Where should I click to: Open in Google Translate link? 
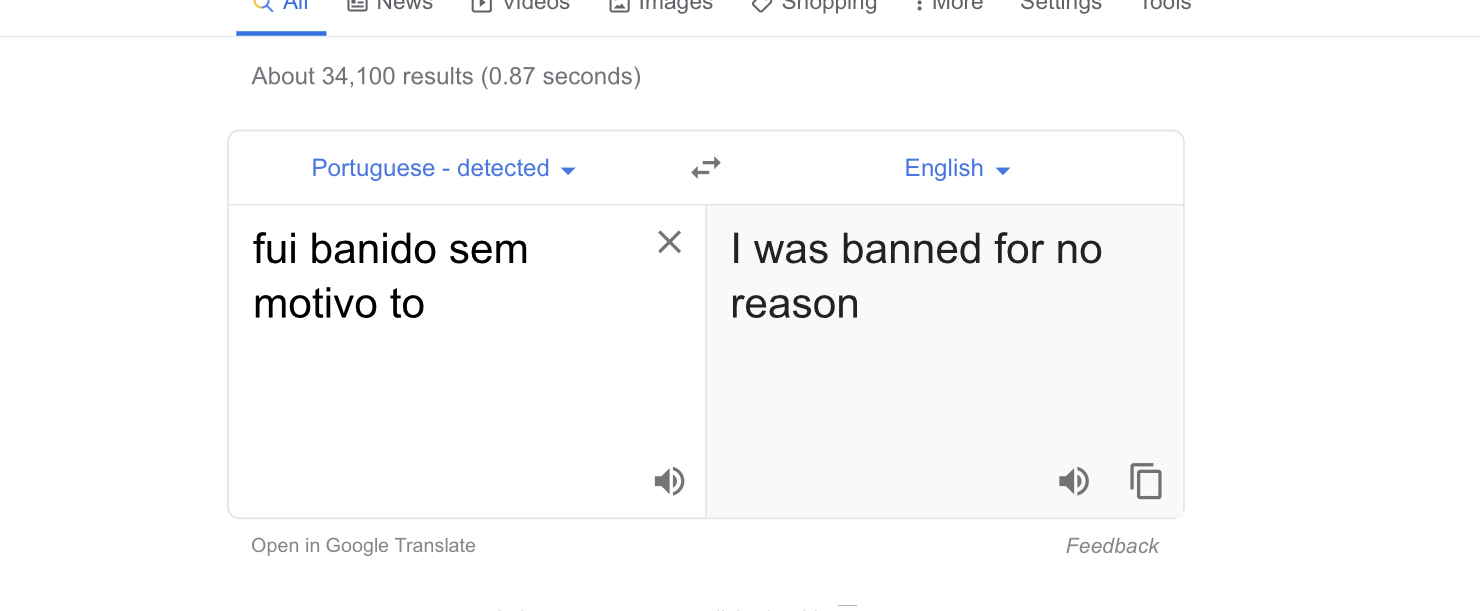pos(364,545)
